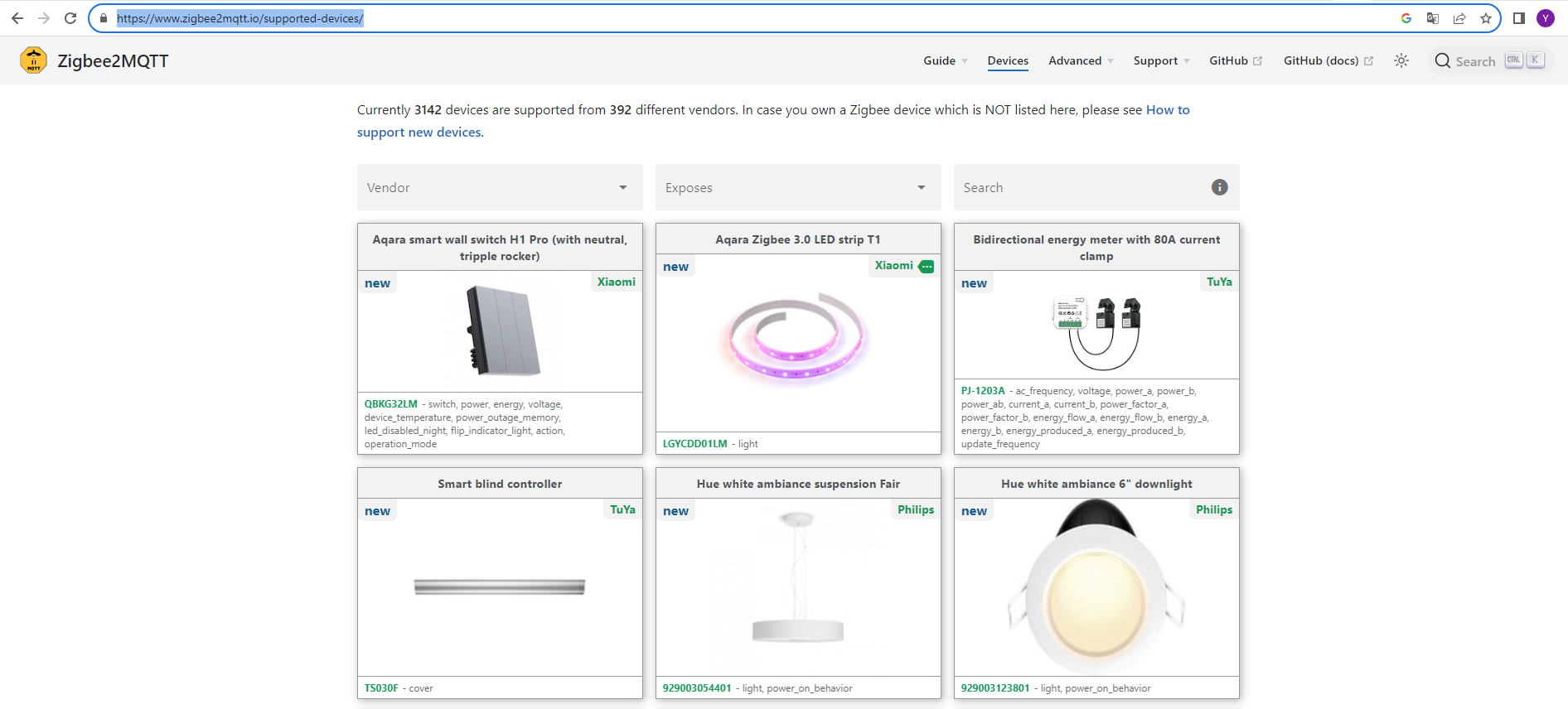
Task: Click the 'new' badge on LED strip card
Action: [675, 267]
